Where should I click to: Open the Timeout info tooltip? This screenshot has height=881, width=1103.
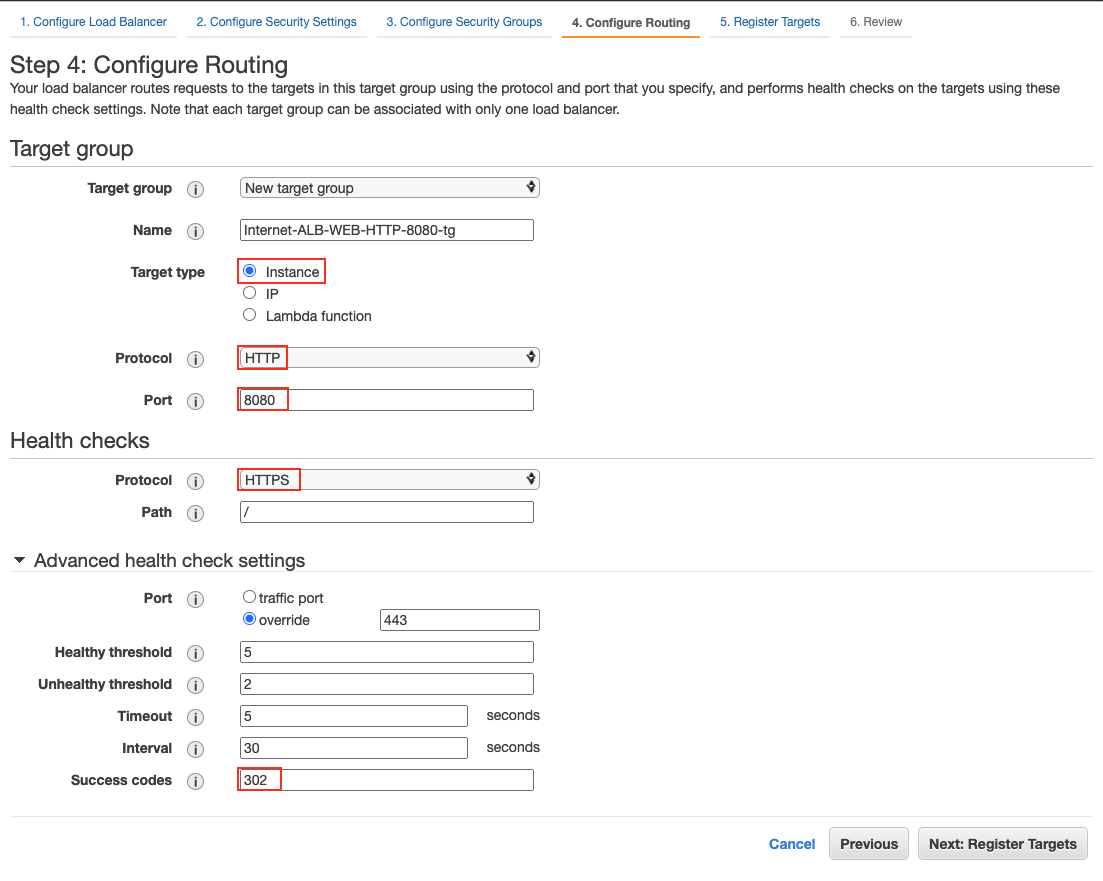click(x=196, y=717)
